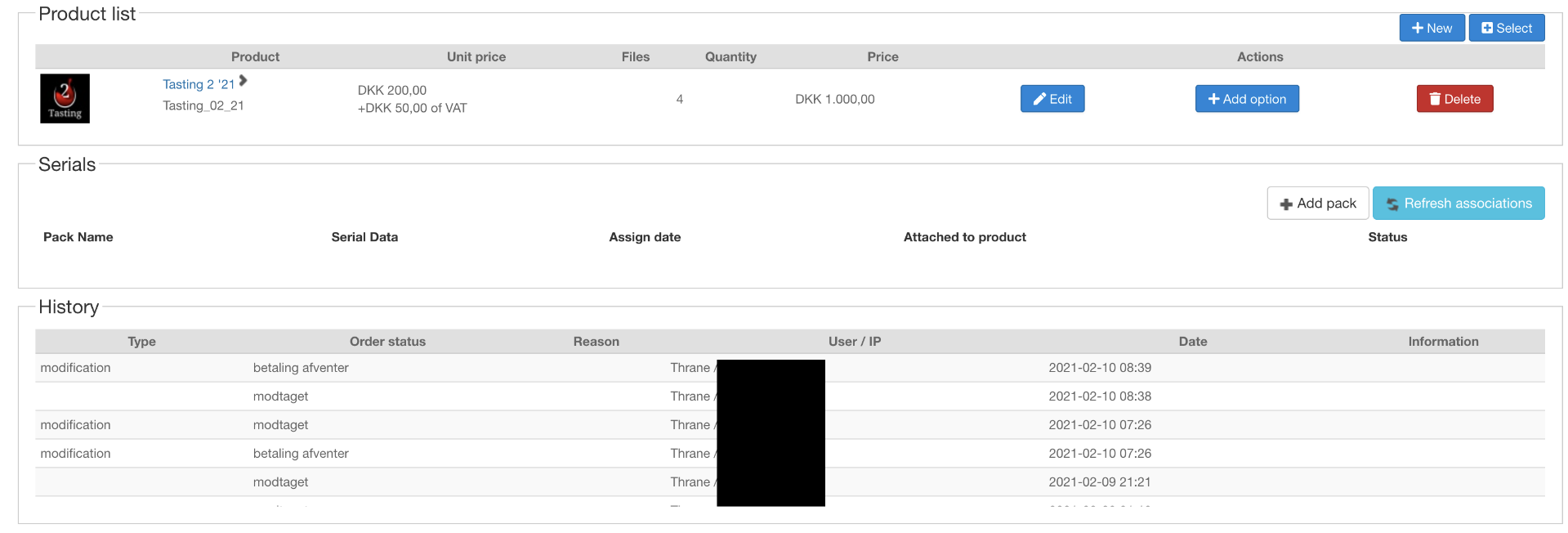Click the Tasting product thumbnail image
1568x533 pixels.
click(65, 99)
